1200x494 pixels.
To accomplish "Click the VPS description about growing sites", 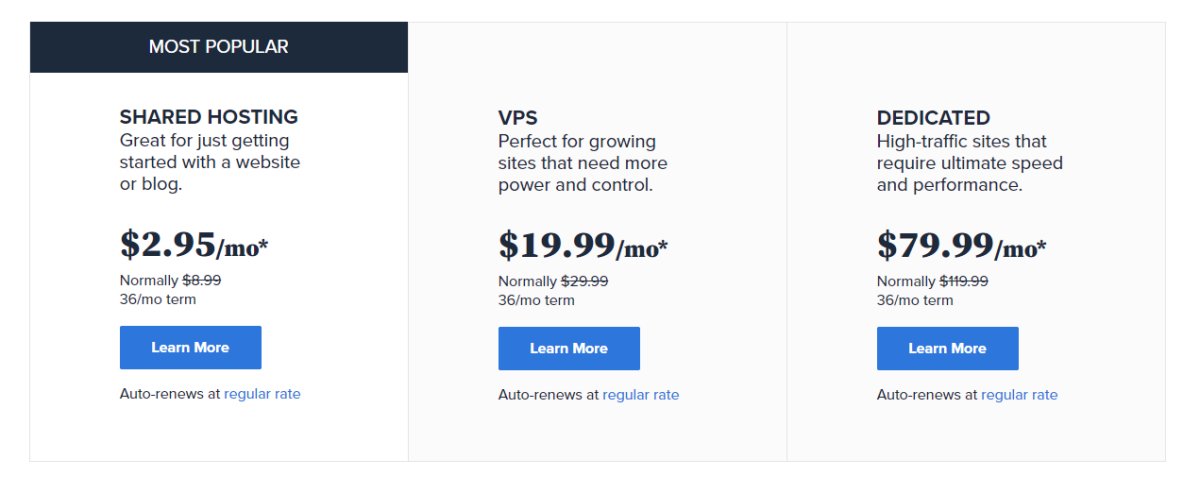I will coord(583,163).
